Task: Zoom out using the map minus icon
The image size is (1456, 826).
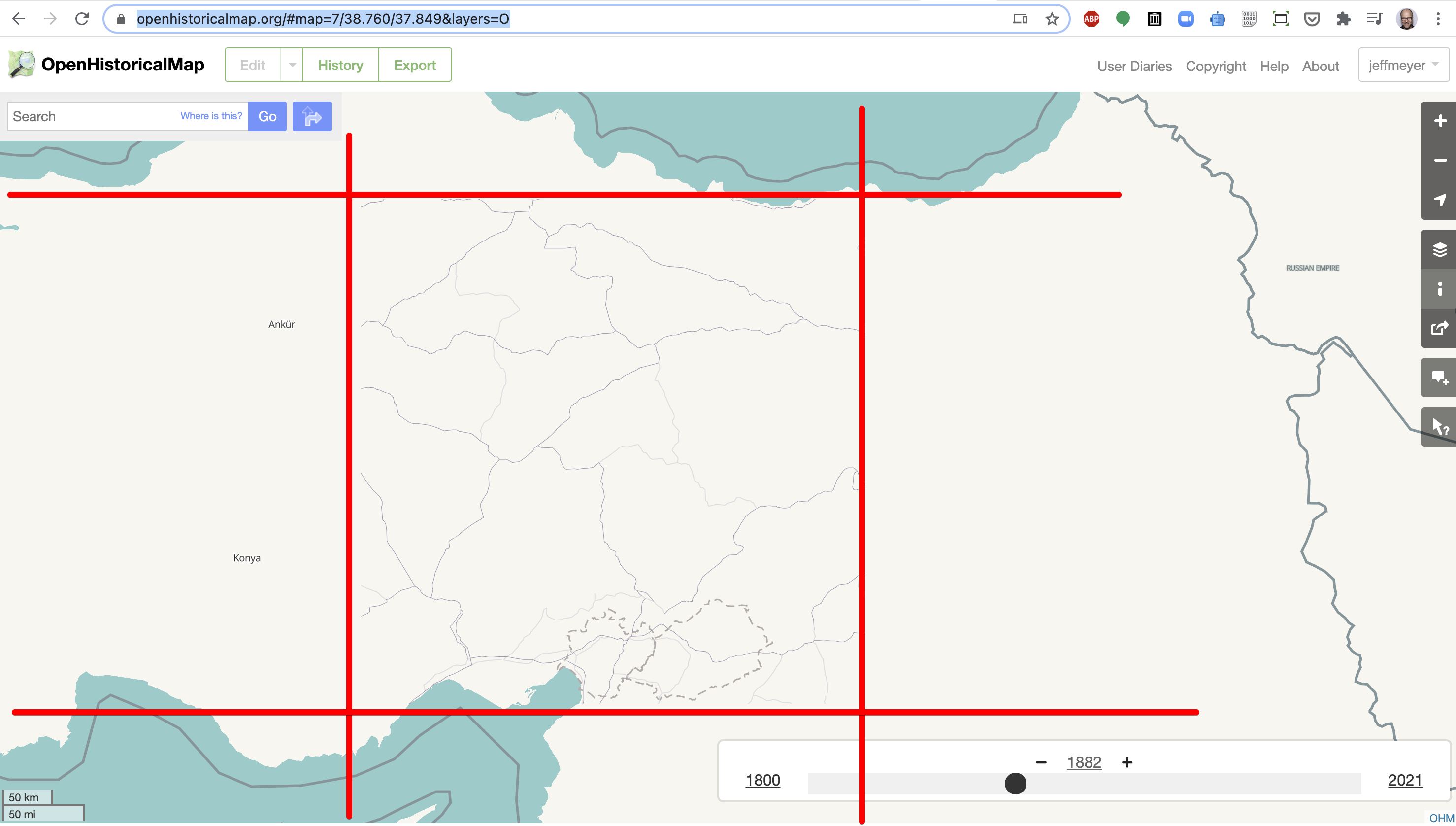Action: click(1441, 160)
